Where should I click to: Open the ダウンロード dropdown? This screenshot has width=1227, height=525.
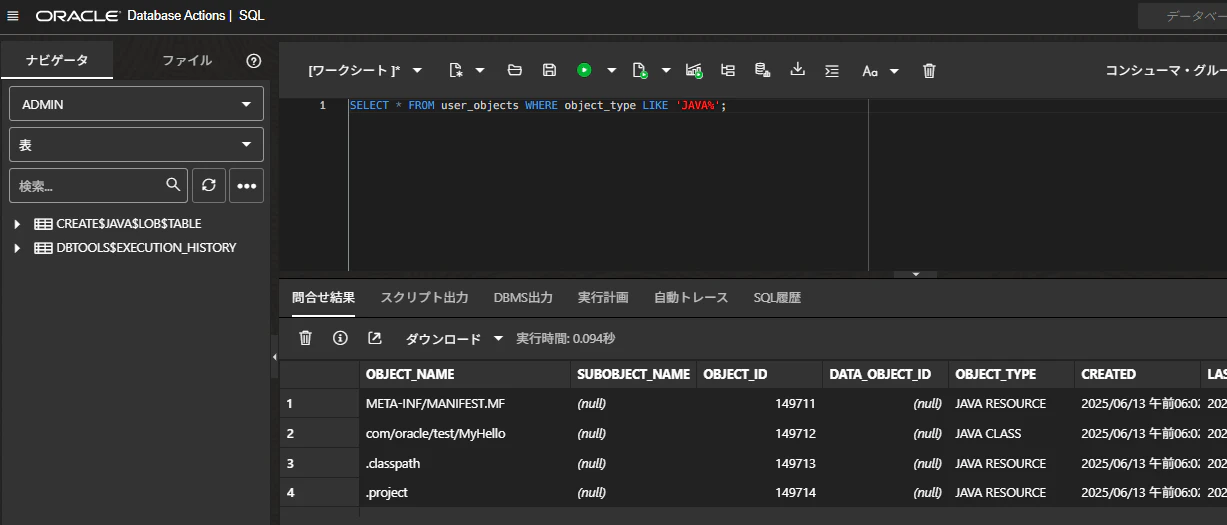(x=454, y=339)
